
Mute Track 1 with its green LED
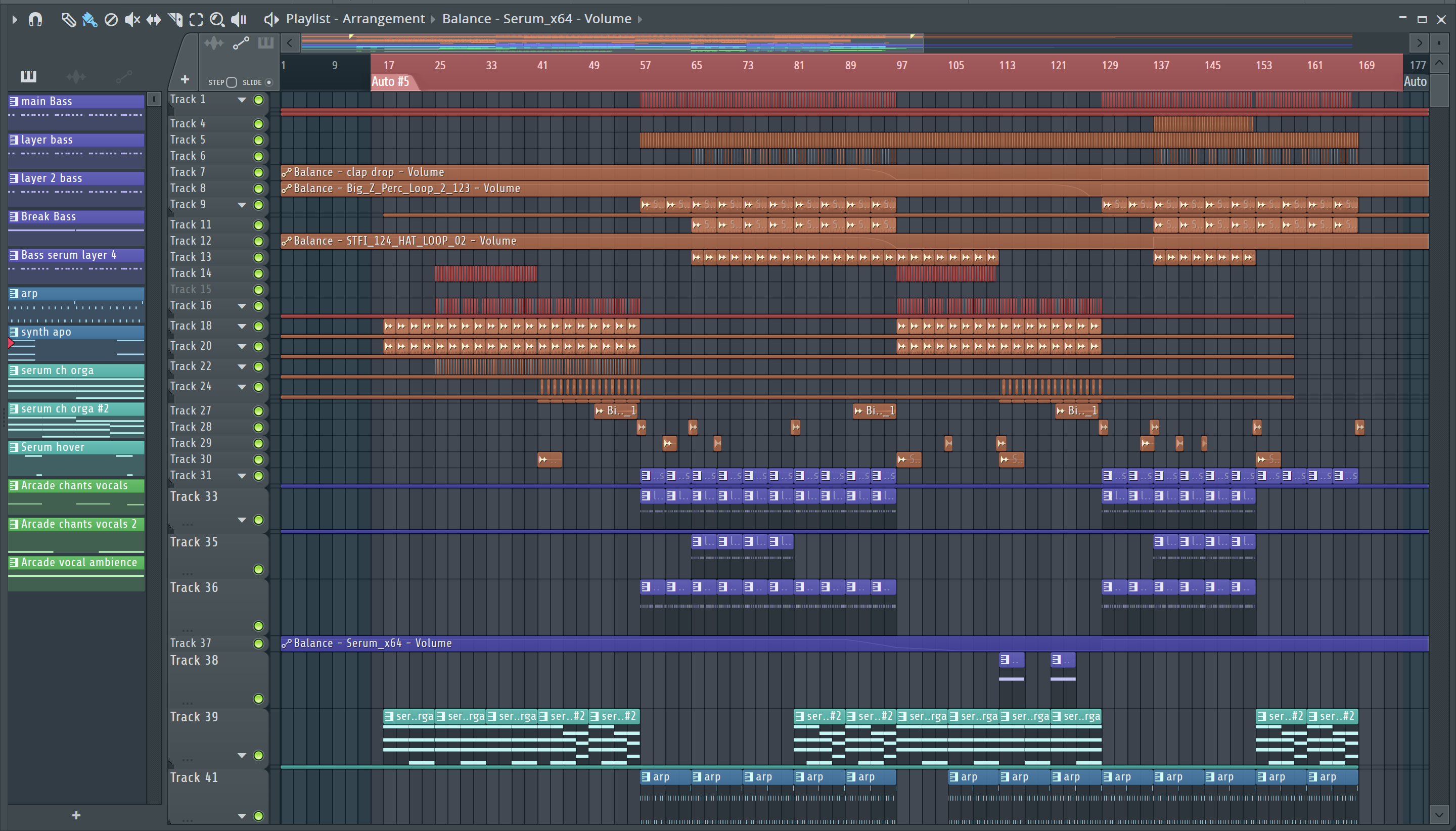tap(258, 100)
